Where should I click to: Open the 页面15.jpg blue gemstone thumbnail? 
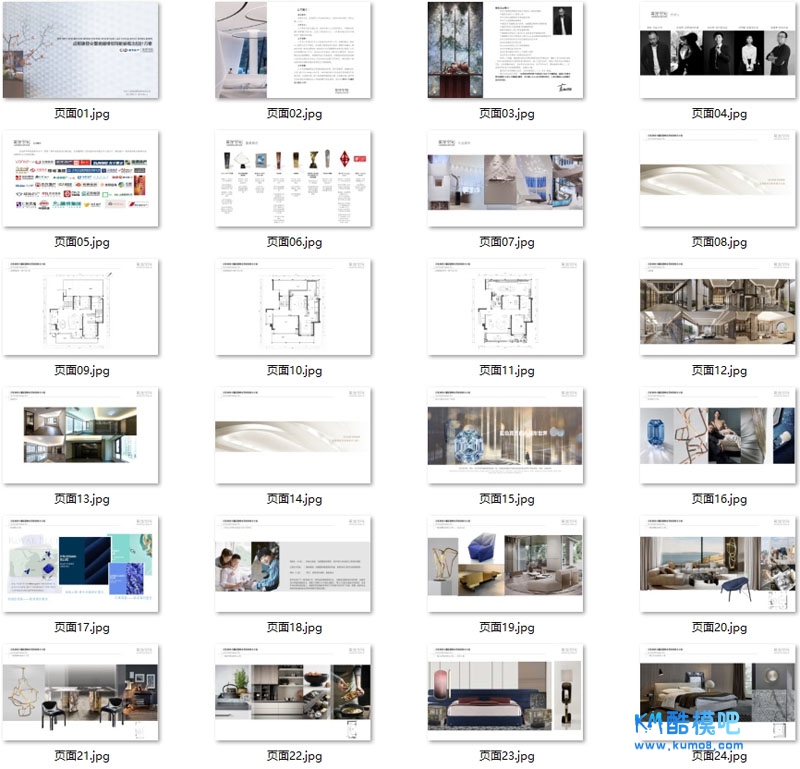click(x=506, y=435)
